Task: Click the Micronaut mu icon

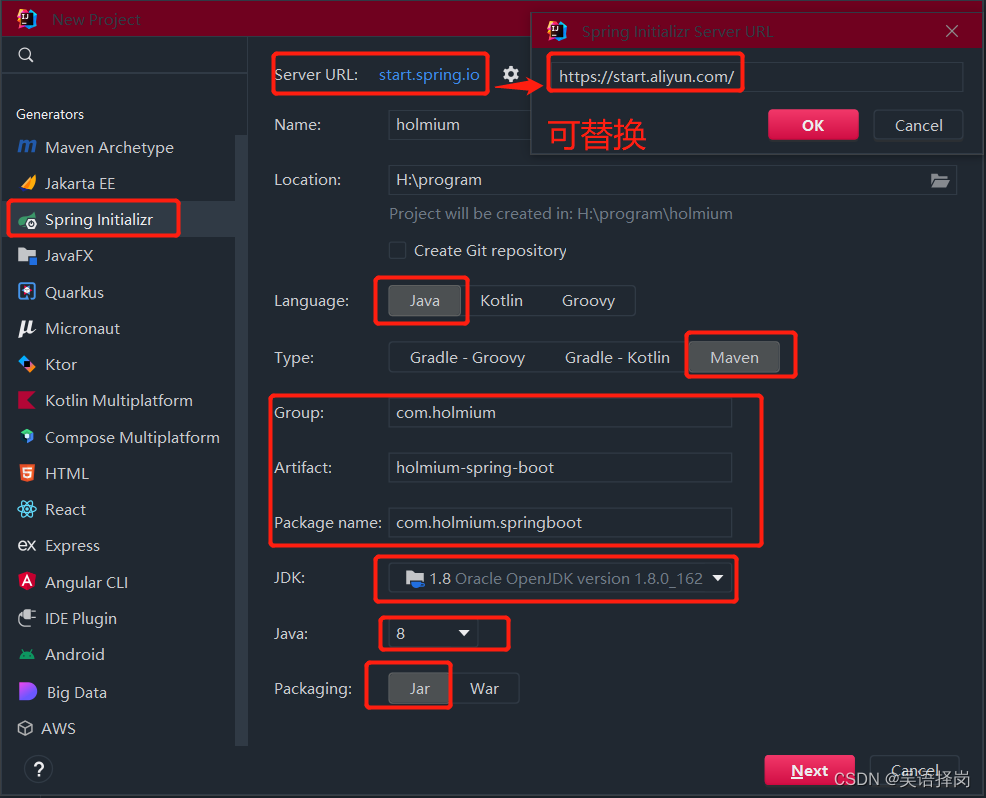Action: click(x=26, y=328)
